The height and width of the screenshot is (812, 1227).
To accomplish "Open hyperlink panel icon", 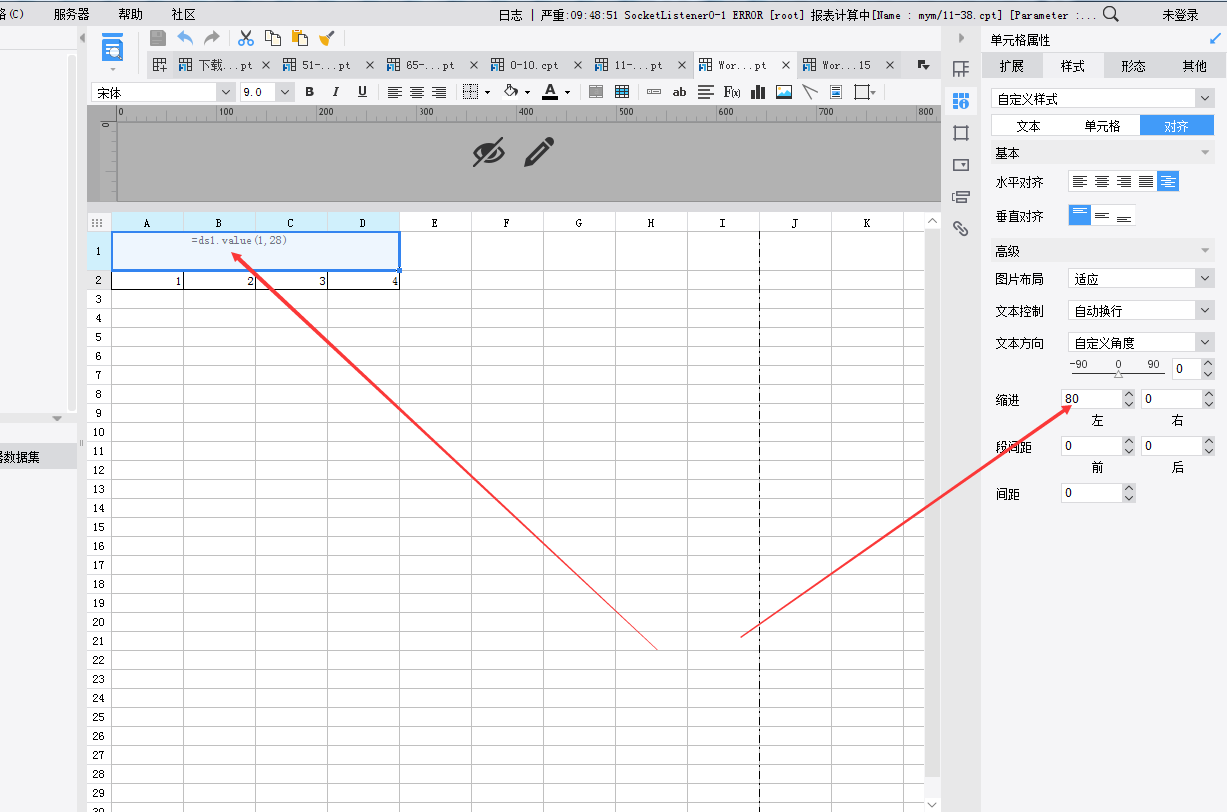I will click(961, 229).
